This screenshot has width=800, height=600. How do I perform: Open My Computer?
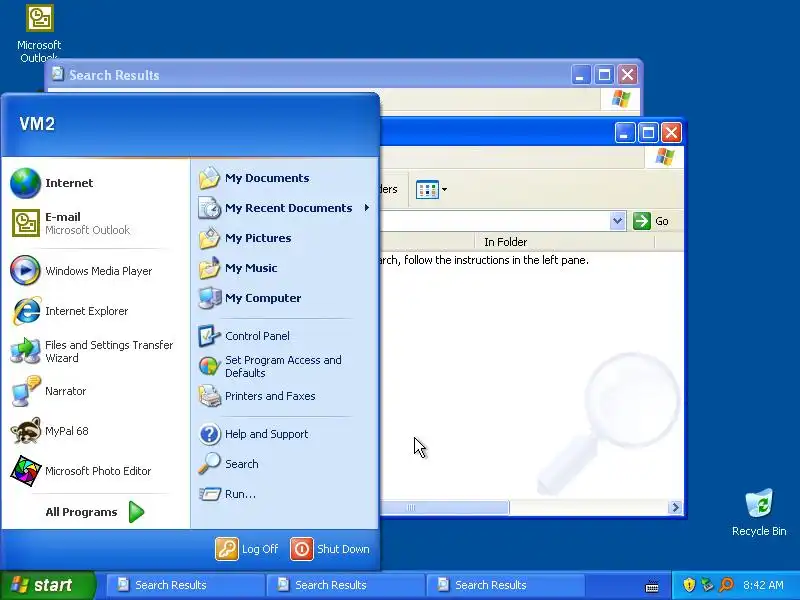pyautogui.click(x=285, y=298)
